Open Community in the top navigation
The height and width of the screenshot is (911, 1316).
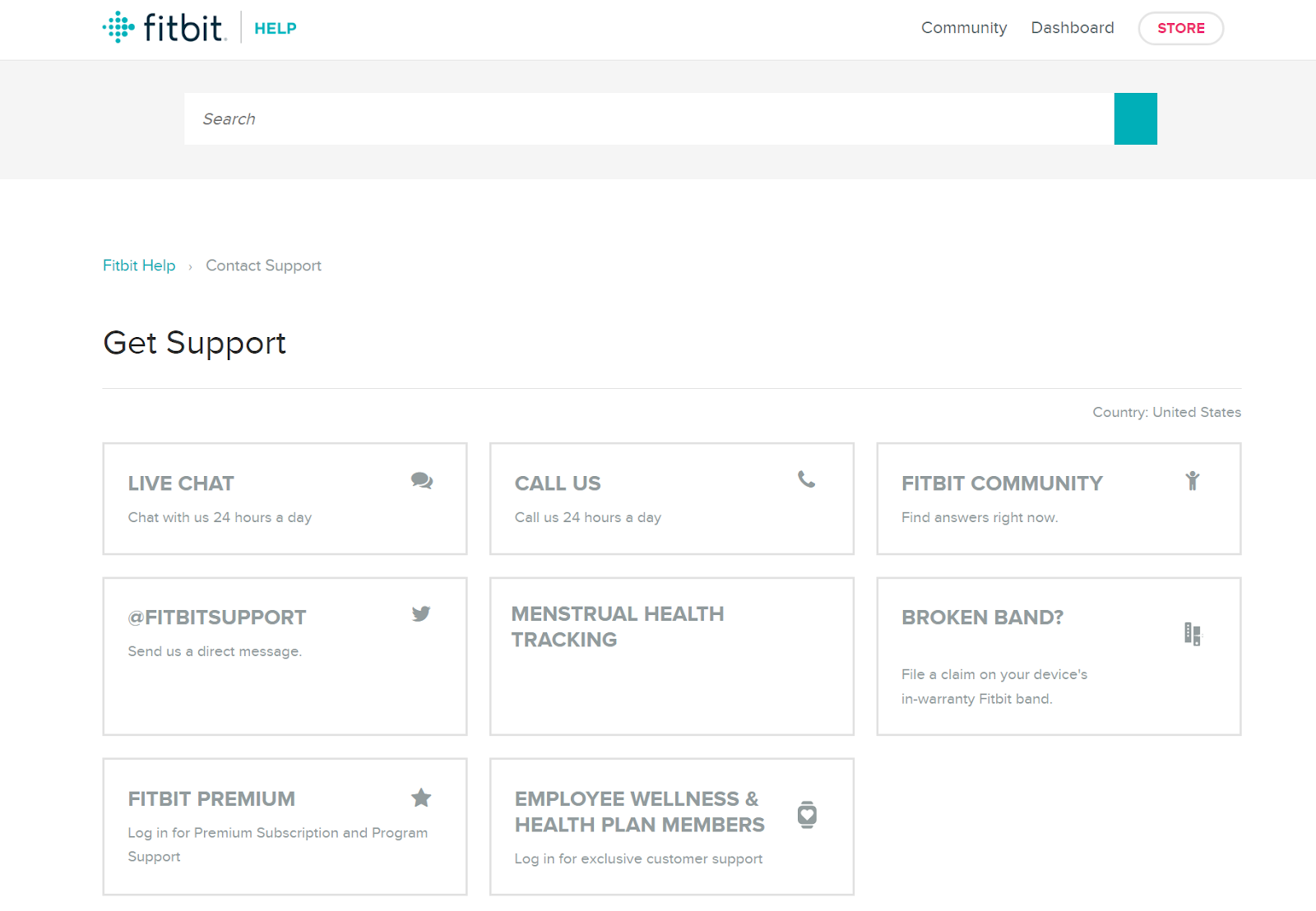click(964, 28)
